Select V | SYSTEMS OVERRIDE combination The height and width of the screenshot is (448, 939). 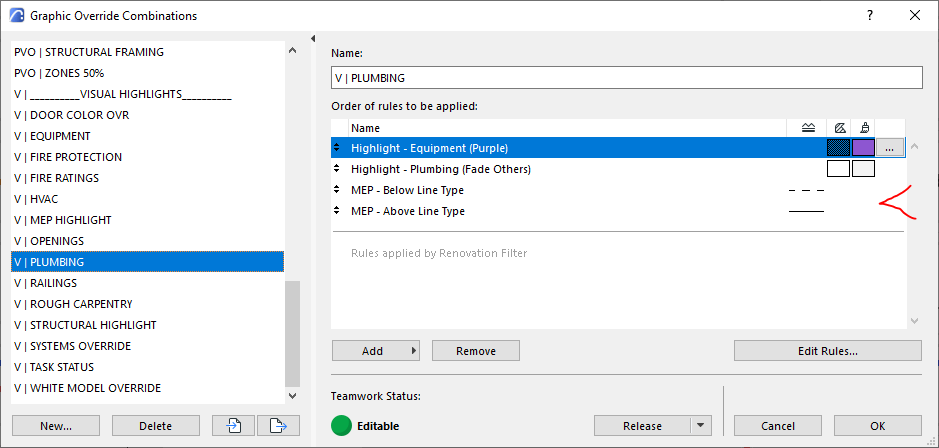[147, 346]
